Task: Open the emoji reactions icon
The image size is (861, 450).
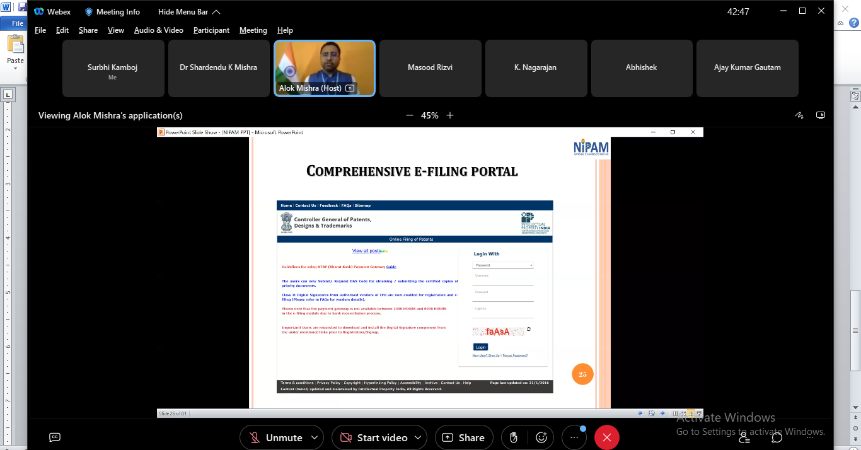Action: (x=542, y=437)
